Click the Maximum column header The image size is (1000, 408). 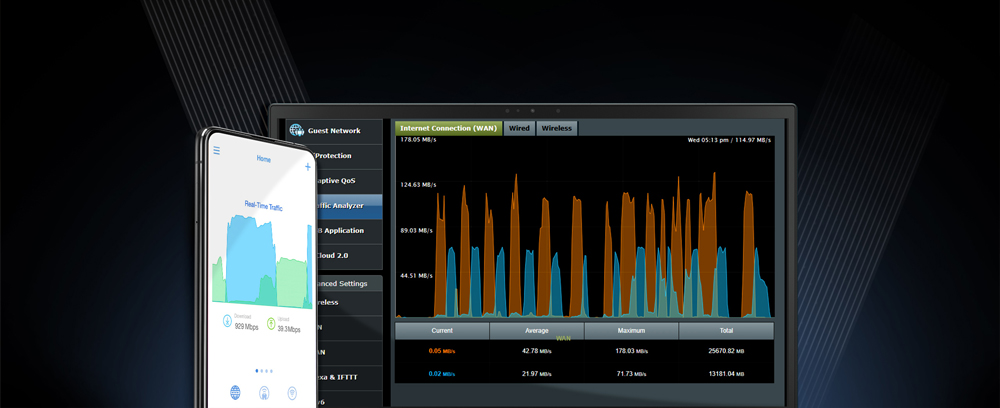click(x=631, y=330)
